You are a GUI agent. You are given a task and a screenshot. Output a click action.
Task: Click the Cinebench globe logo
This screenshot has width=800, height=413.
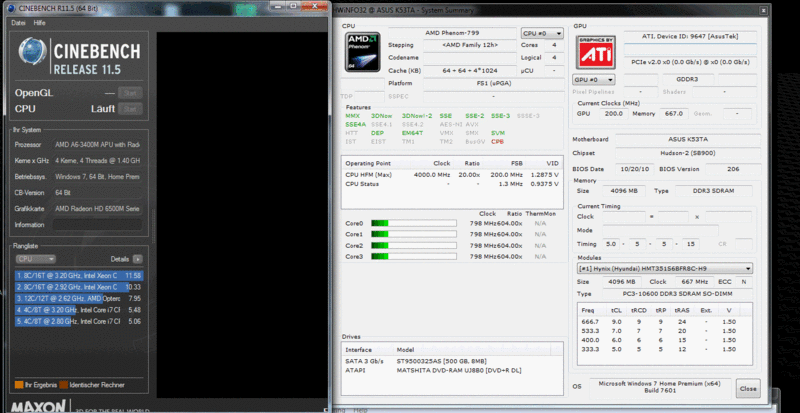pos(33,51)
